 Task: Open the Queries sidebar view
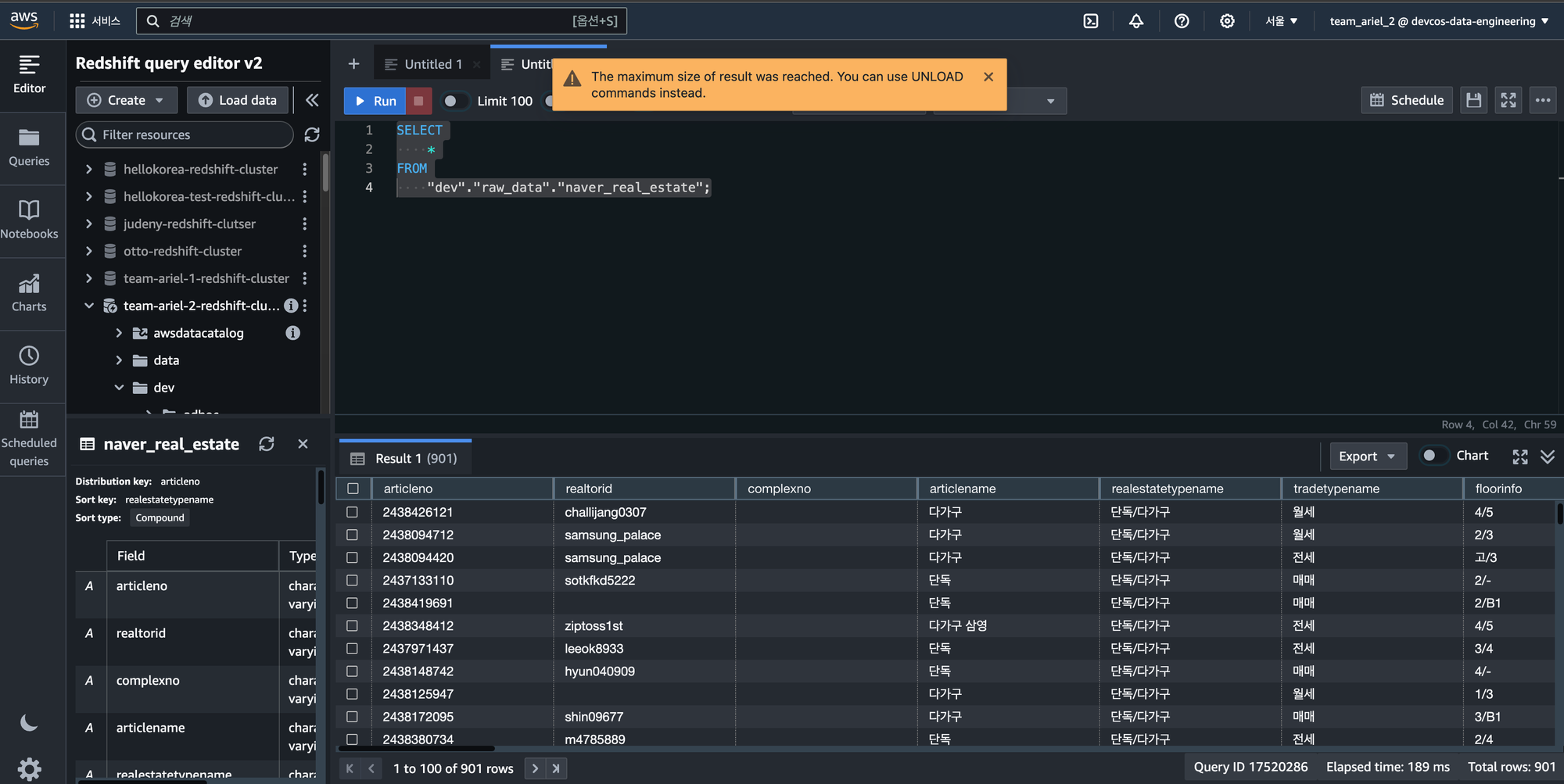point(29,148)
